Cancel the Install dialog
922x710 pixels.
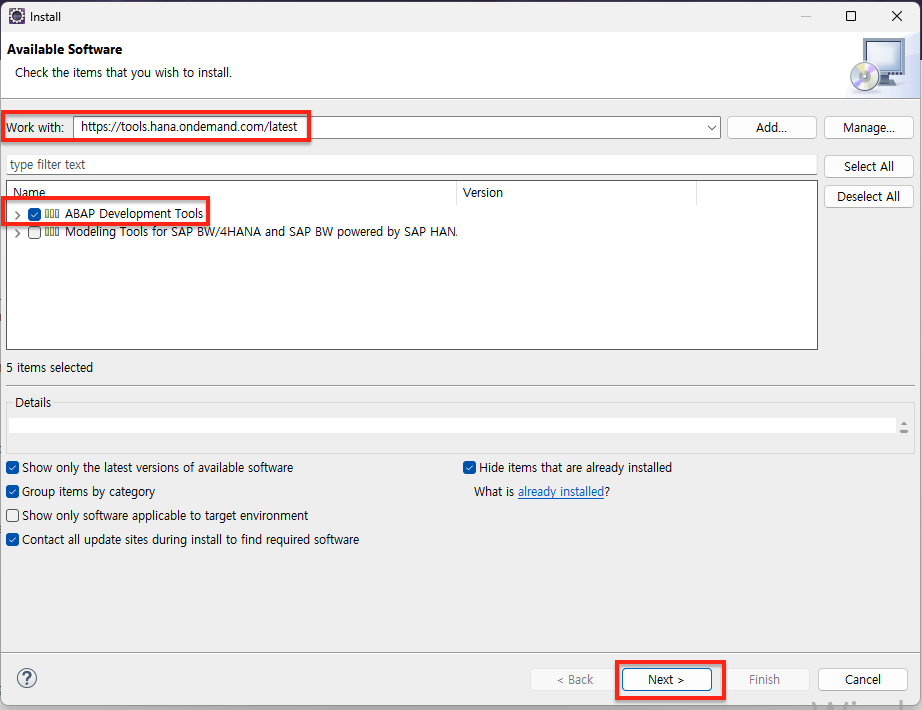click(x=863, y=679)
